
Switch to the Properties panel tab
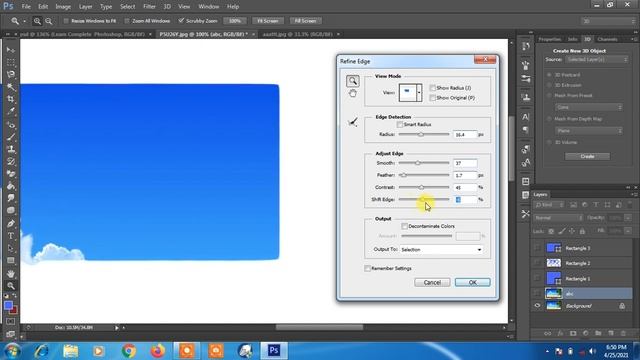550,39
